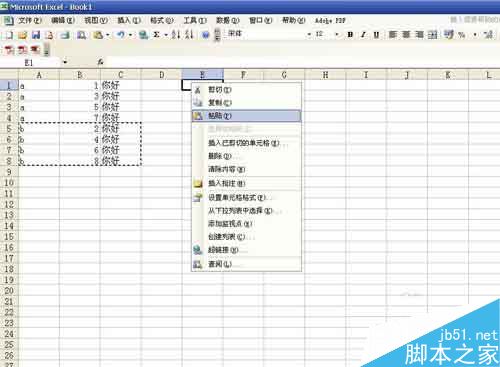Screen dimensions: 500x367
Task: Choose 粘贴 (Paste) in context menu
Action: pos(247,116)
